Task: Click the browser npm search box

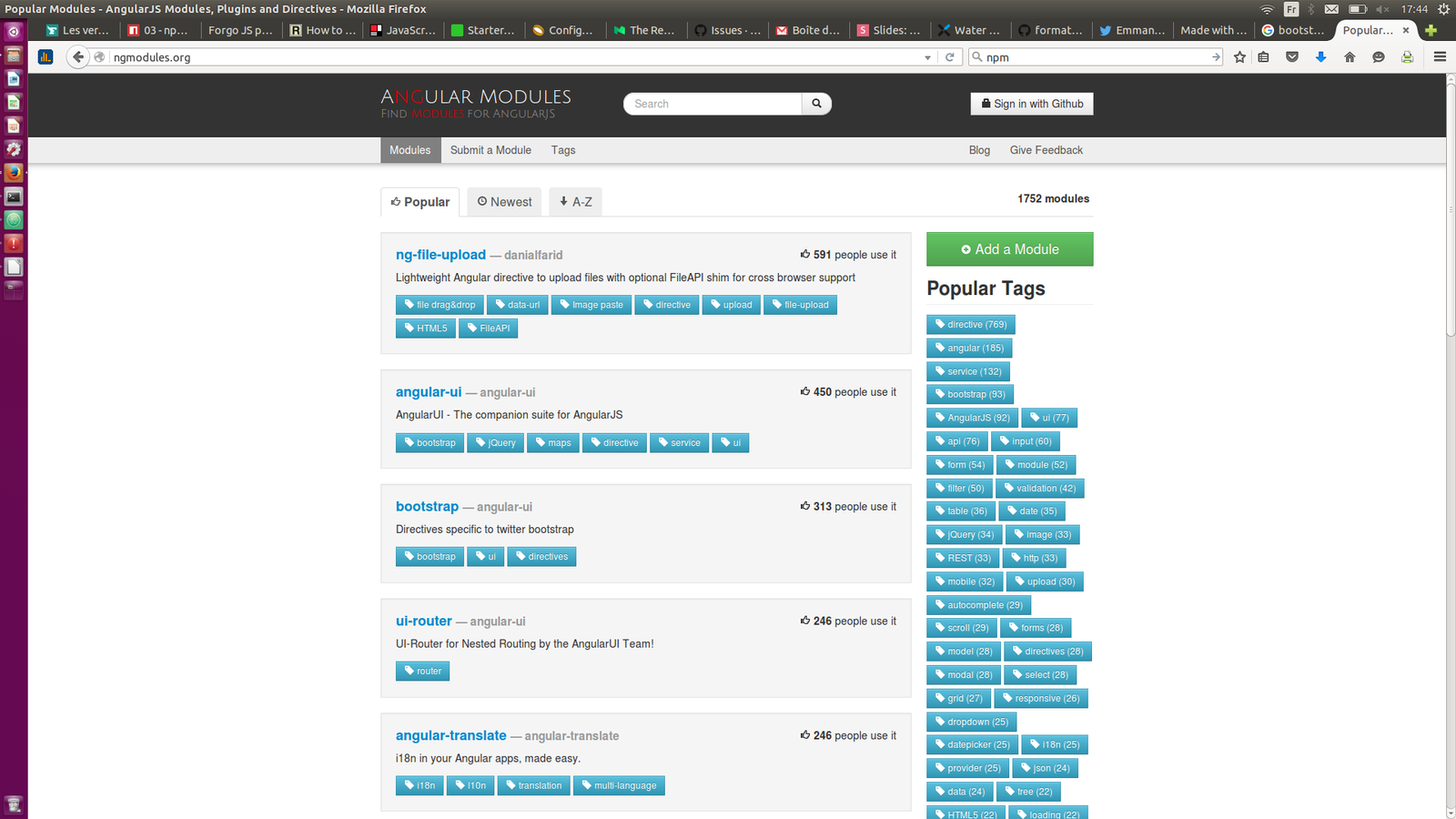Action: [x=1097, y=57]
